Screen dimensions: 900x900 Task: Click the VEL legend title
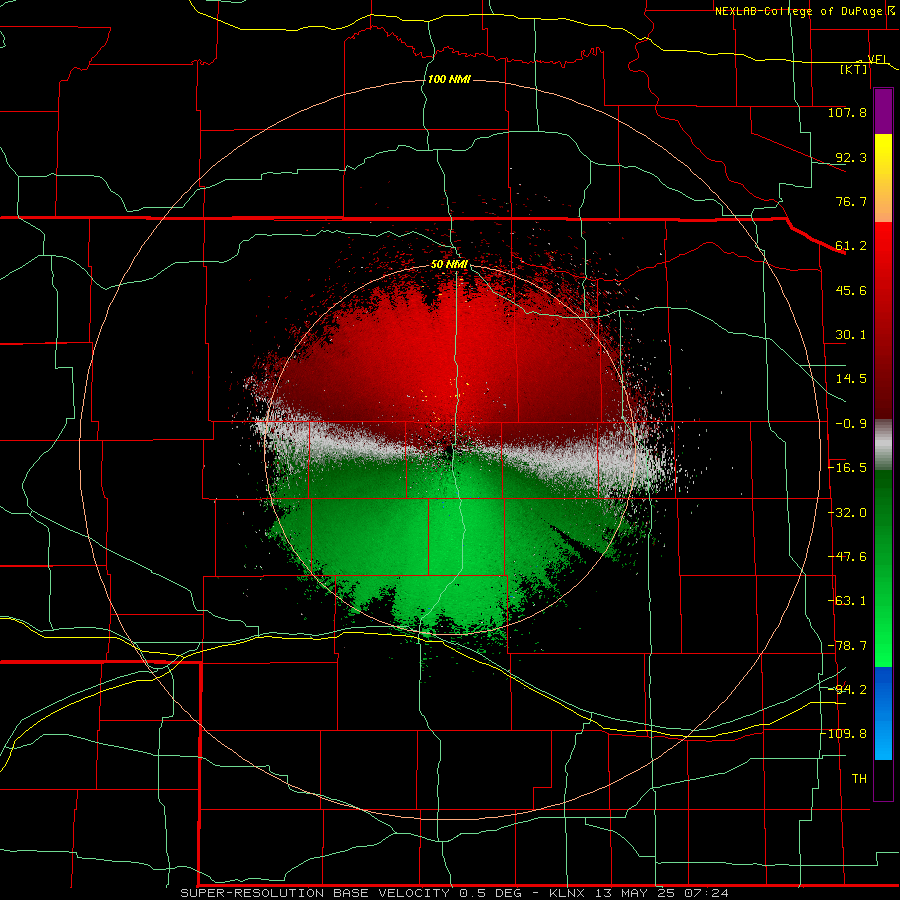pos(877,60)
